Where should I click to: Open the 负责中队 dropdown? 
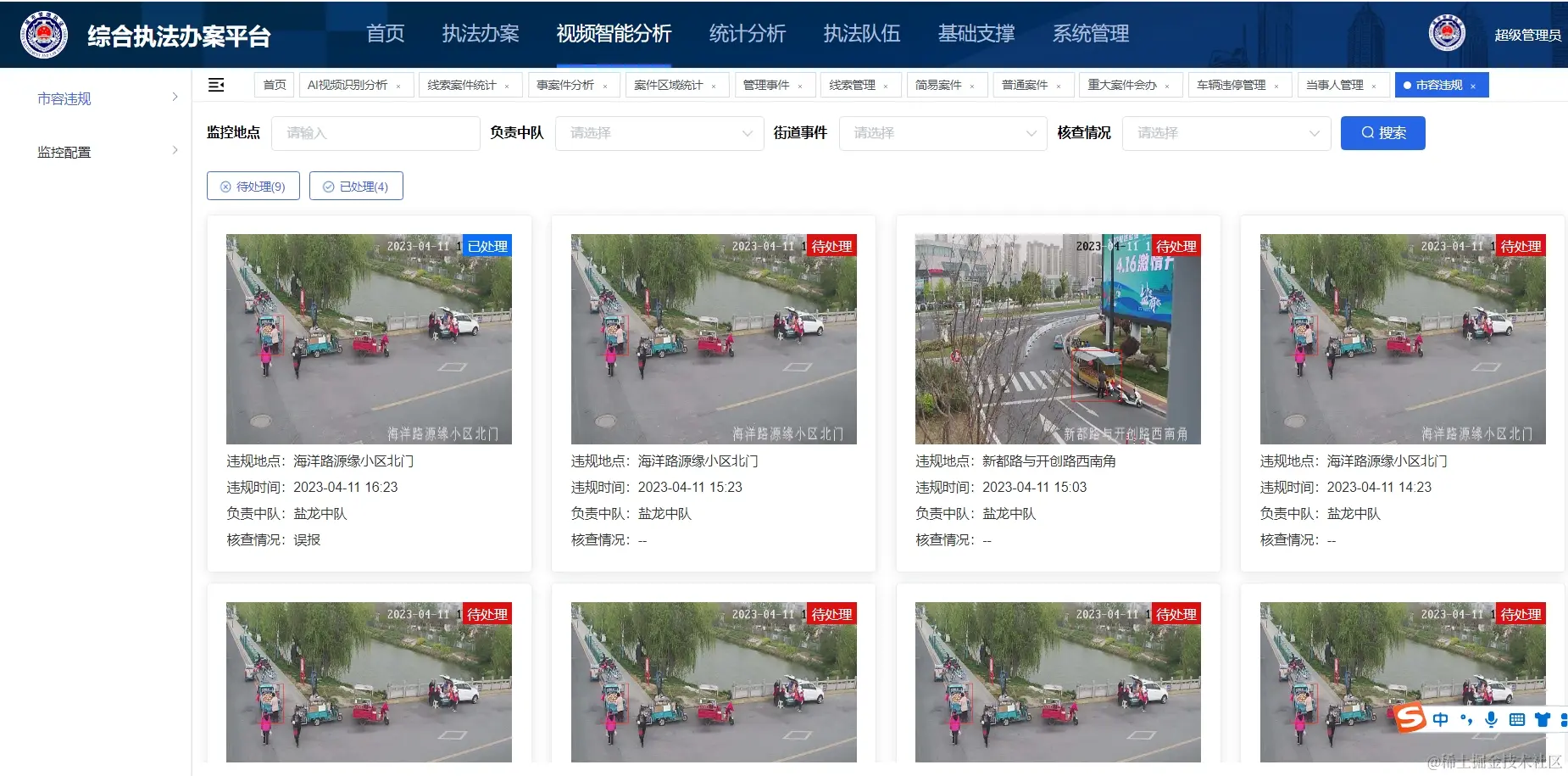(659, 133)
